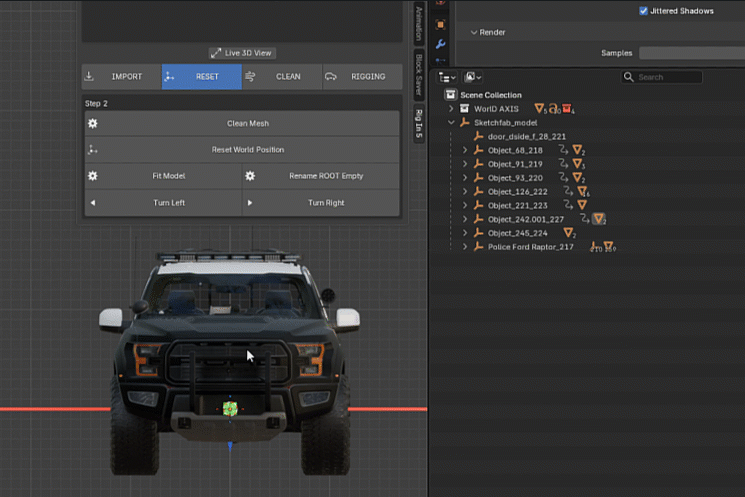
Task: Select the door_dside_f_28_221 row name
Action: (x=527, y=136)
